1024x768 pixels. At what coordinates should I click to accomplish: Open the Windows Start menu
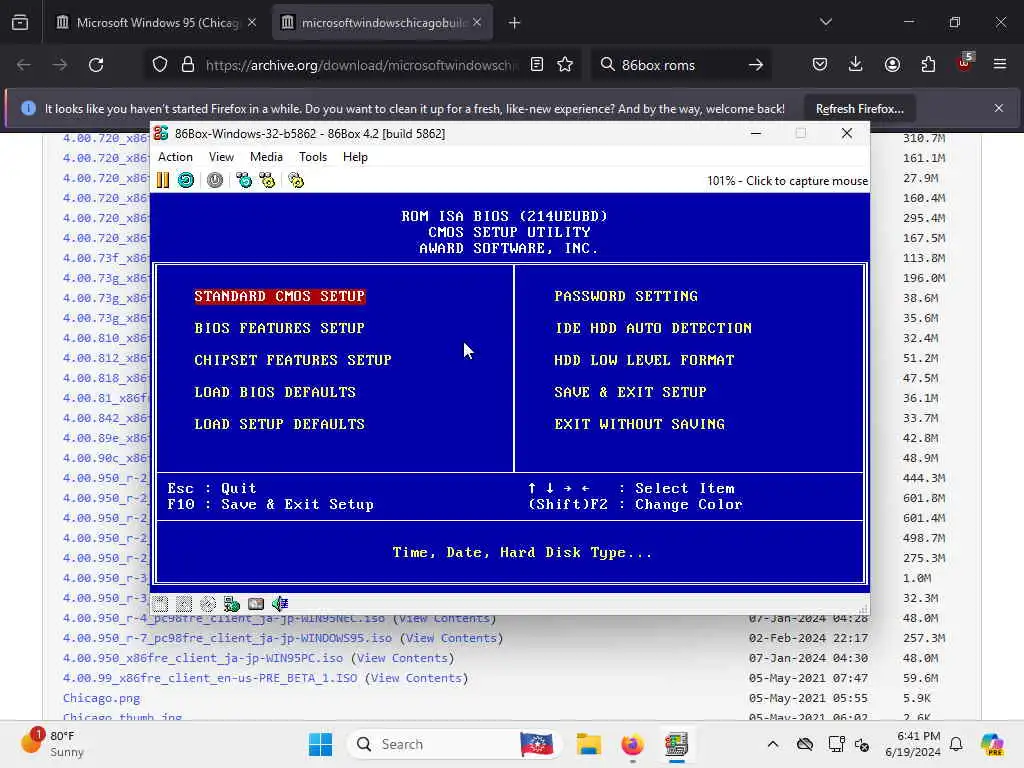[321, 744]
